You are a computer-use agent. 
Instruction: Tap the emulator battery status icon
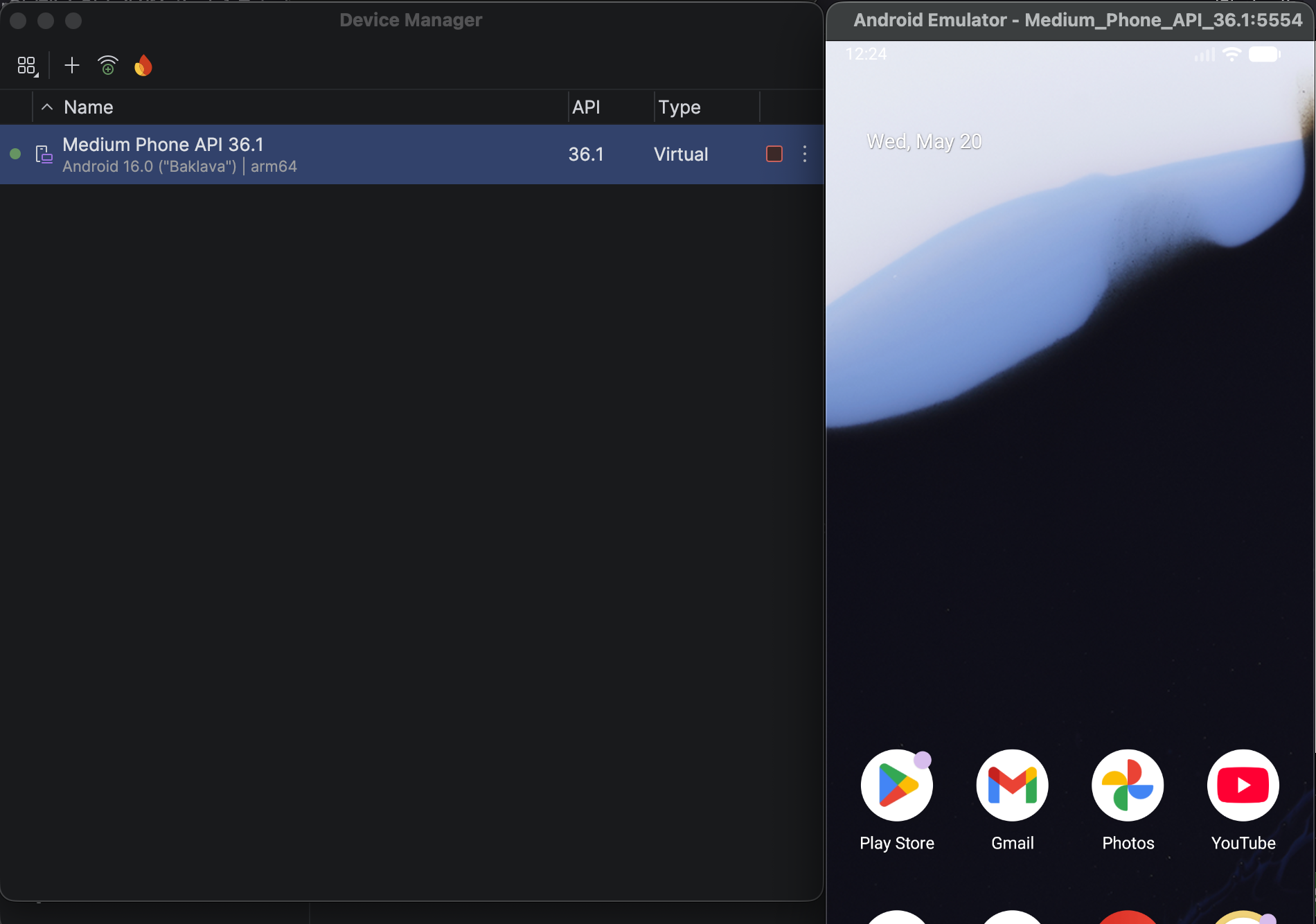point(1265,54)
